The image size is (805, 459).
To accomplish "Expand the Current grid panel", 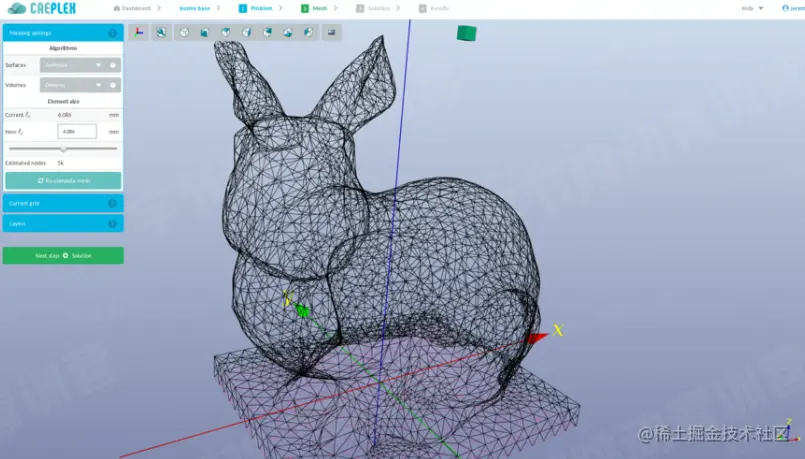I will [63, 203].
